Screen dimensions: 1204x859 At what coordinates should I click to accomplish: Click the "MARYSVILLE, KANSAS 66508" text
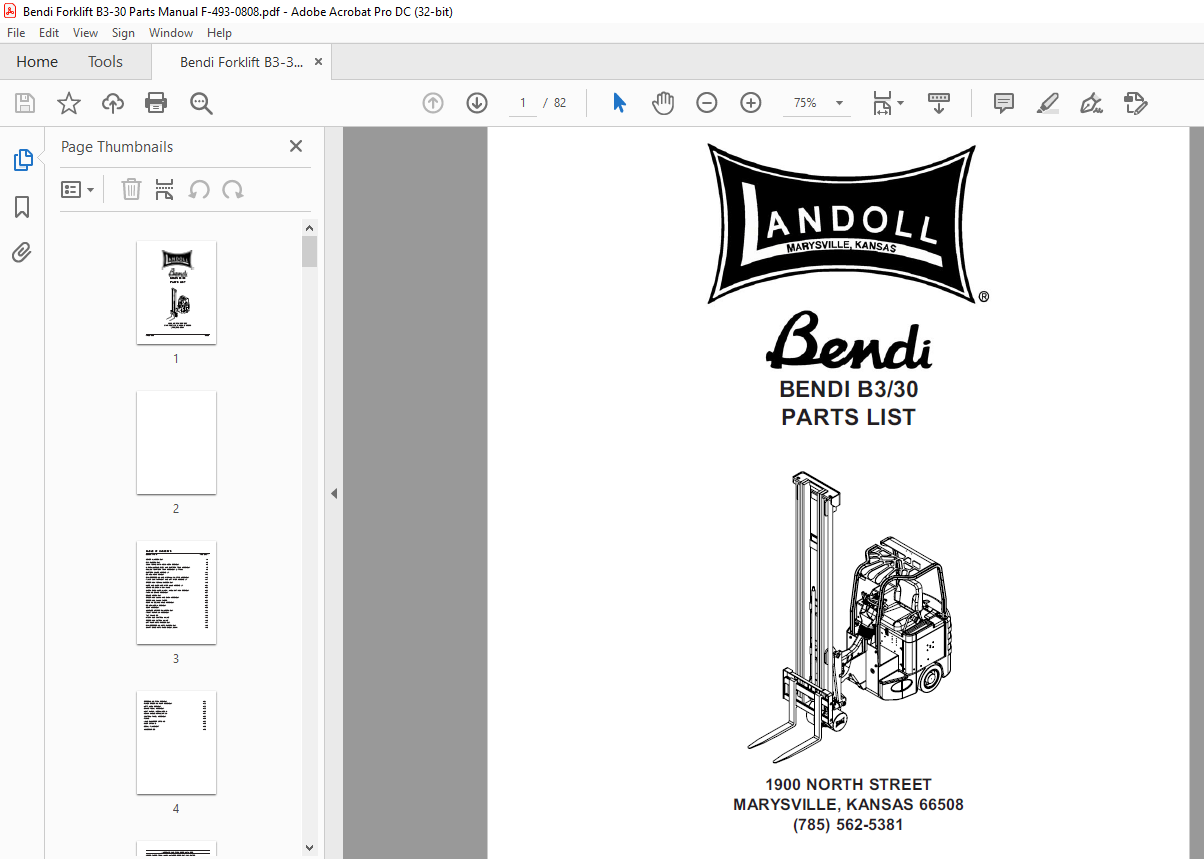tap(848, 805)
